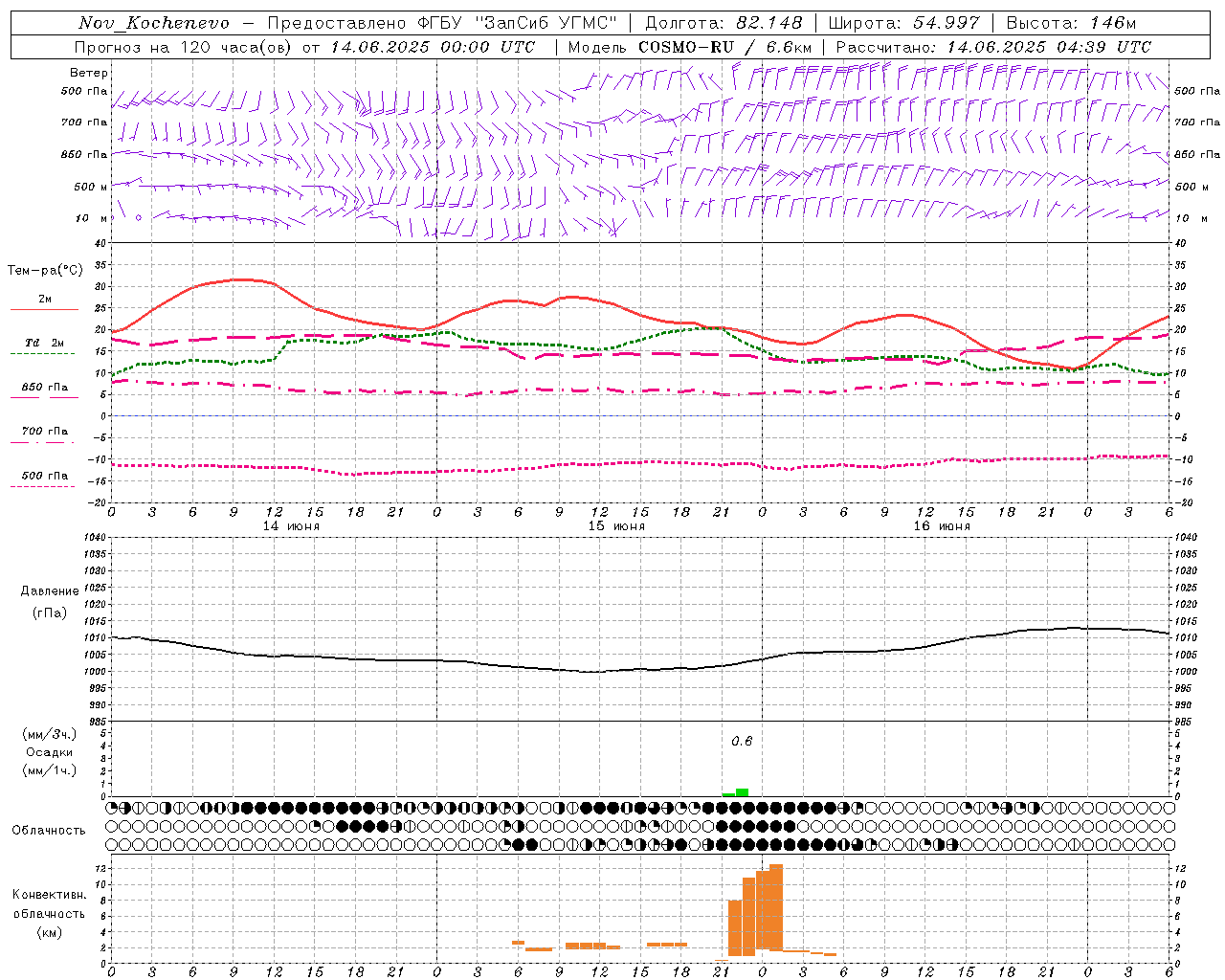Image resolution: width=1225 pixels, height=980 pixels.
Task: Click the 15 июня date label
Action: (616, 526)
